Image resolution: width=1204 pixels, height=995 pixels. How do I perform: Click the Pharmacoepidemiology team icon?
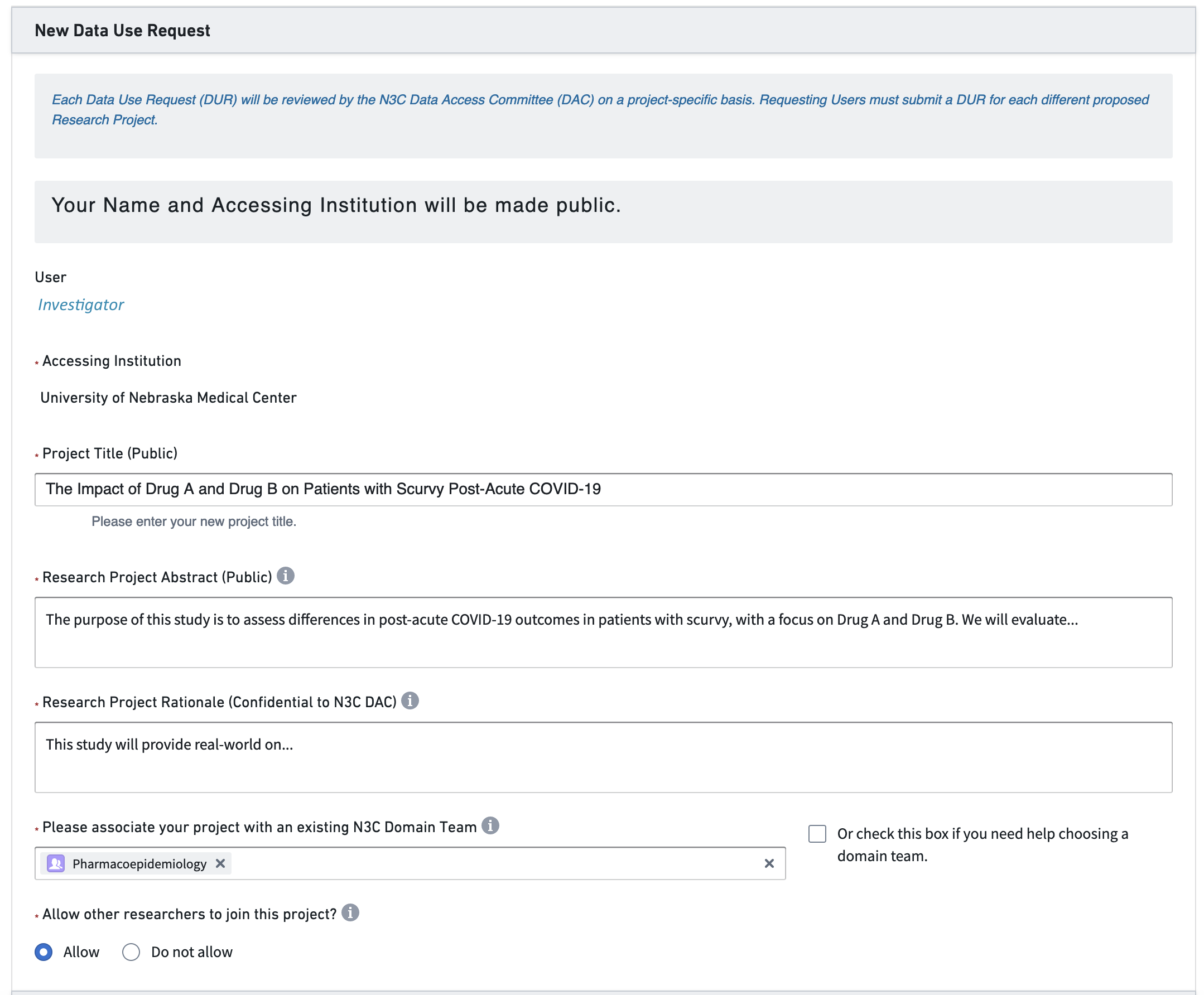pyautogui.click(x=56, y=863)
